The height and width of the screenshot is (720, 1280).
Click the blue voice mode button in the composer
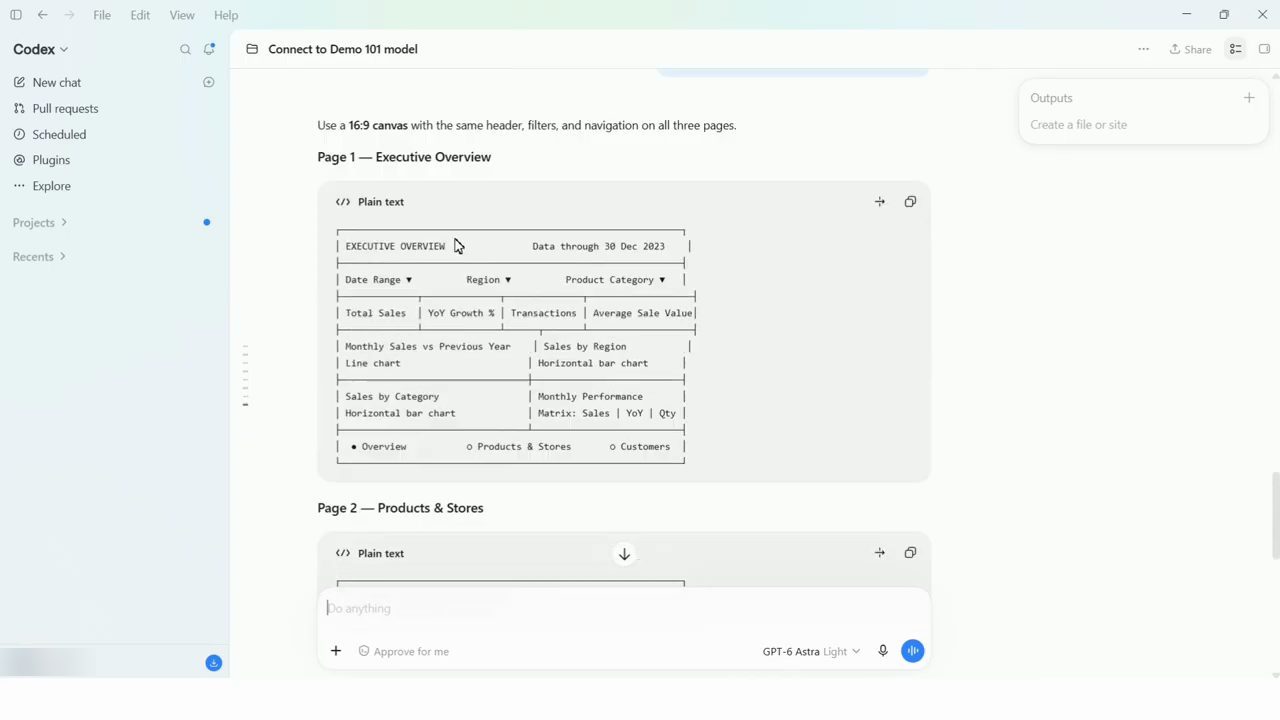tap(912, 651)
